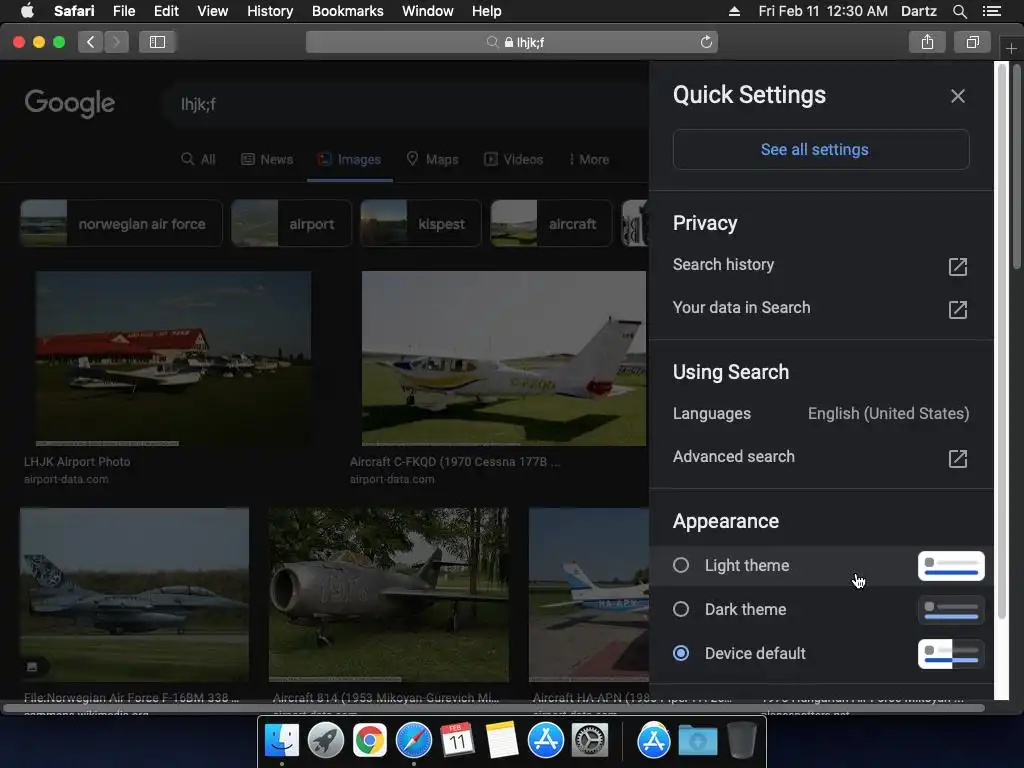
Task: Click the Google logo
Action: (x=70, y=103)
